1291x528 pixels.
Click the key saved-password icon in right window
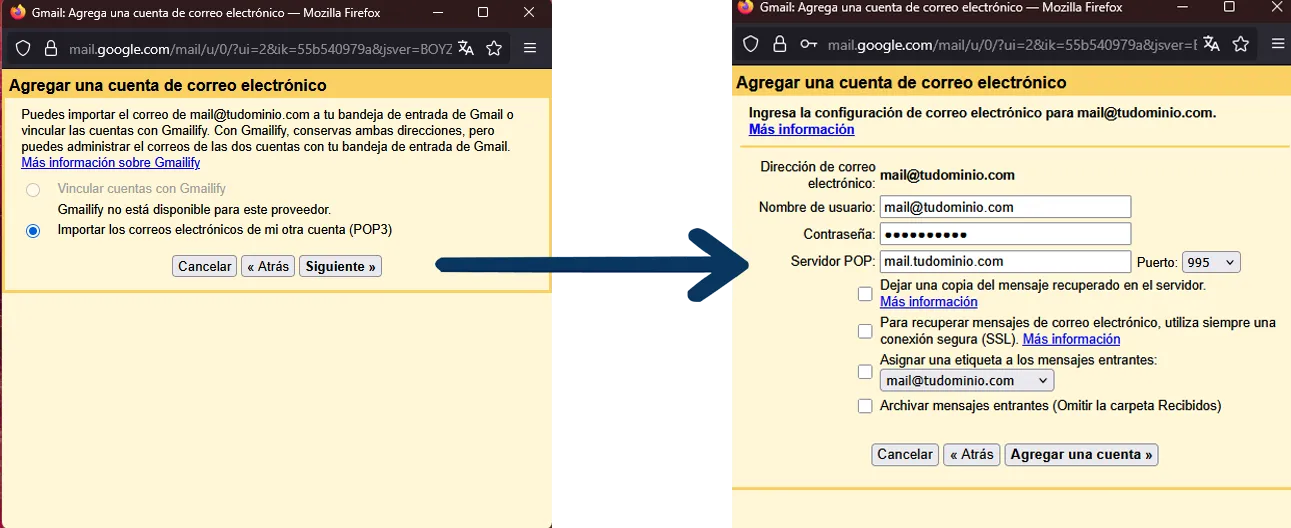(x=809, y=44)
